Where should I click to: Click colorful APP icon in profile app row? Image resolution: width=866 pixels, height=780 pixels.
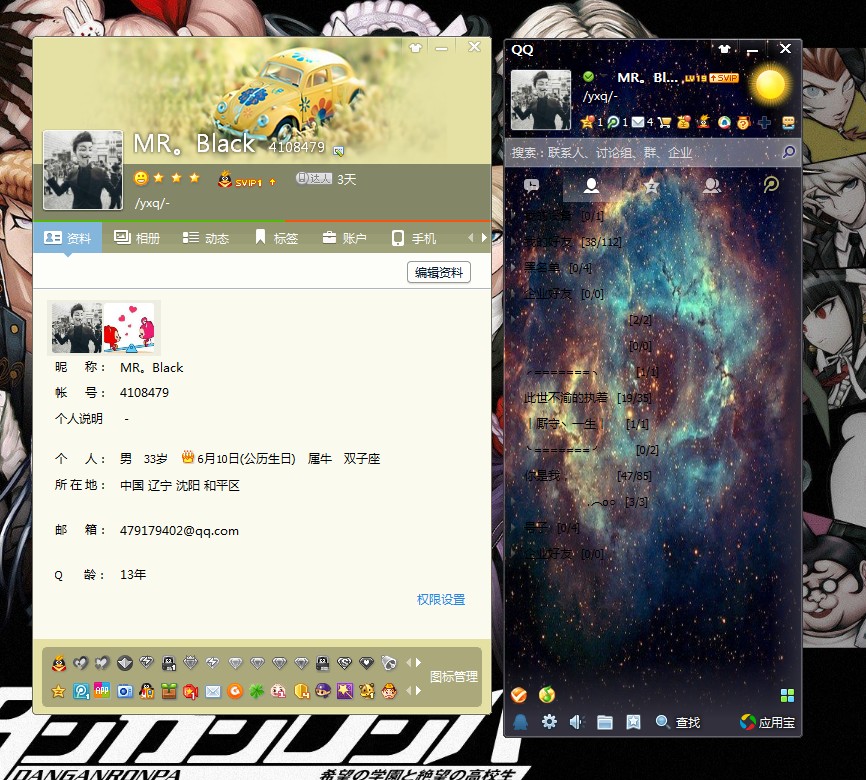102,691
